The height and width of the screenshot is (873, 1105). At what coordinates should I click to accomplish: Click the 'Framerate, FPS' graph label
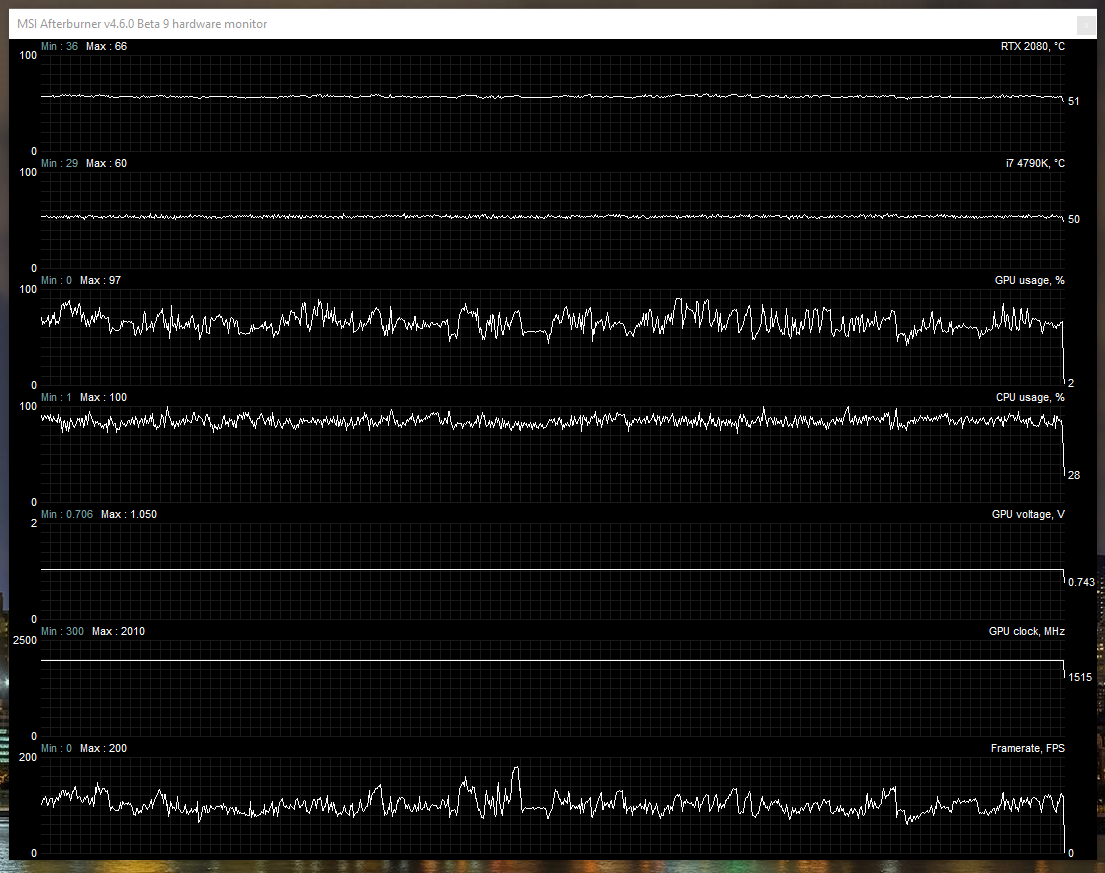click(x=1027, y=748)
